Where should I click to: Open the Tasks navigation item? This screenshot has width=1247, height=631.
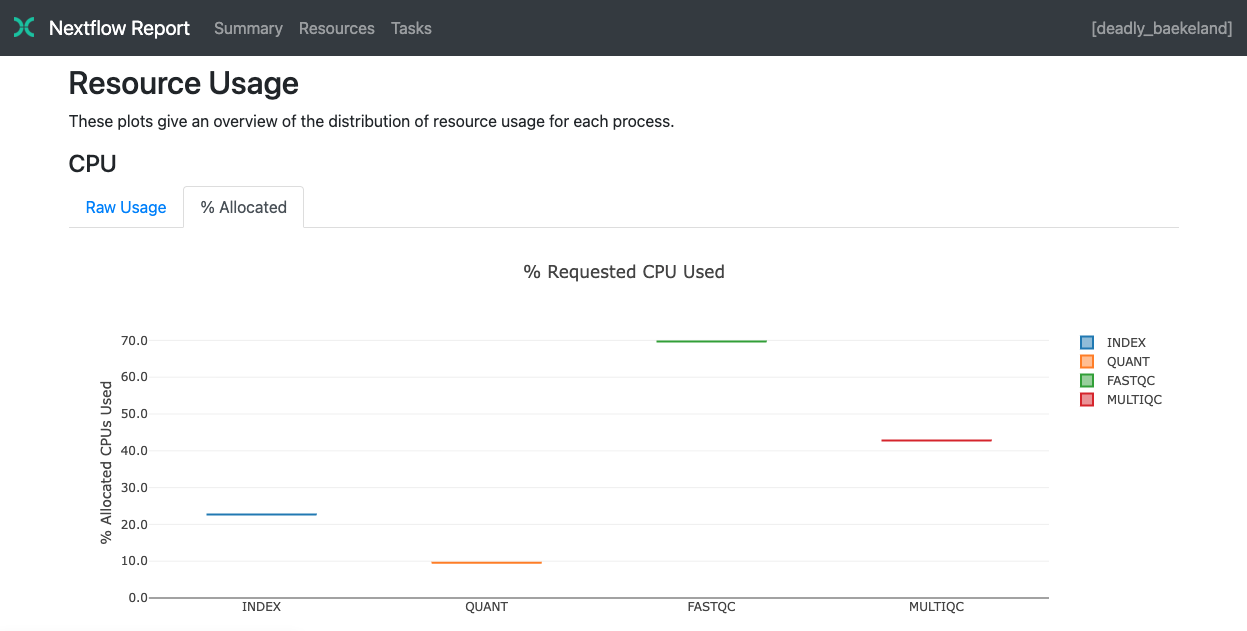411,28
